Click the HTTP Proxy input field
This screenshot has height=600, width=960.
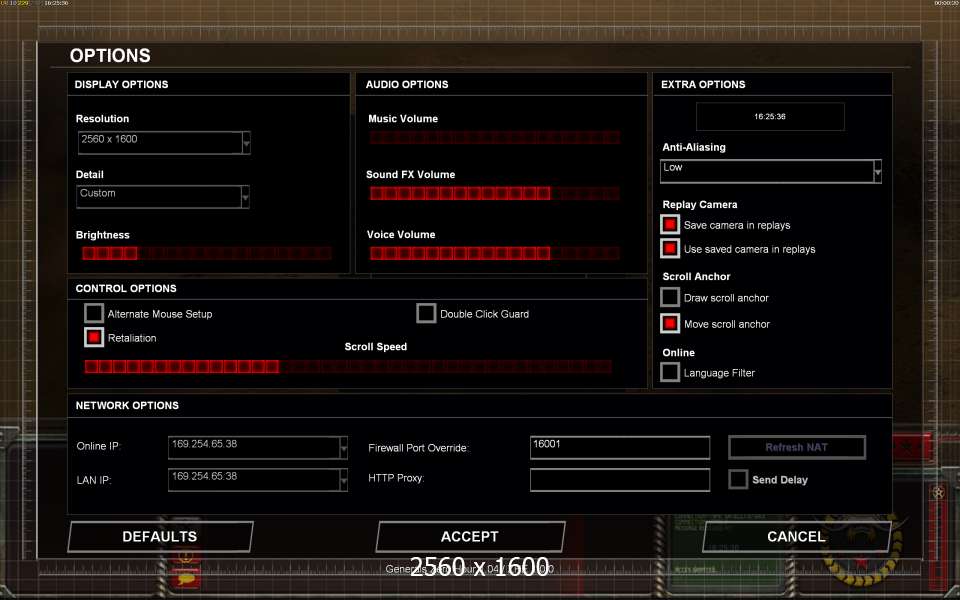click(620, 480)
